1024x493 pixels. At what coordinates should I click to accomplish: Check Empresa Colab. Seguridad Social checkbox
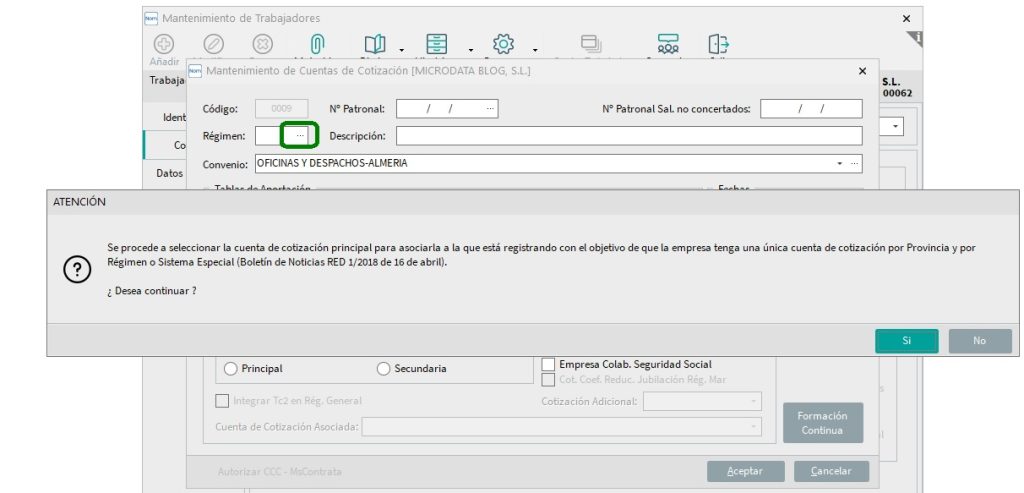pos(548,364)
